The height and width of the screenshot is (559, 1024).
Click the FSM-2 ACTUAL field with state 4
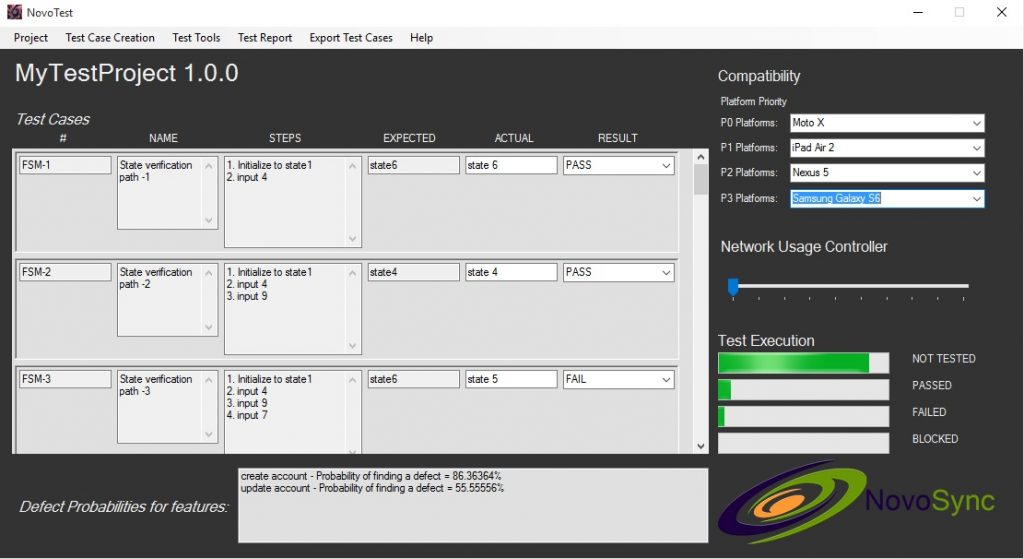(511, 272)
